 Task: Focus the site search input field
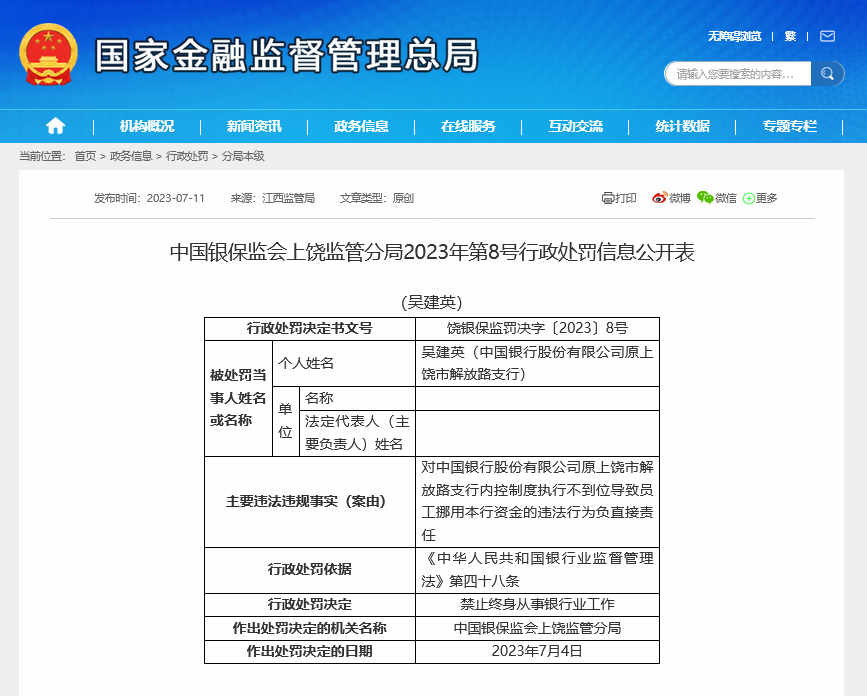(738, 74)
